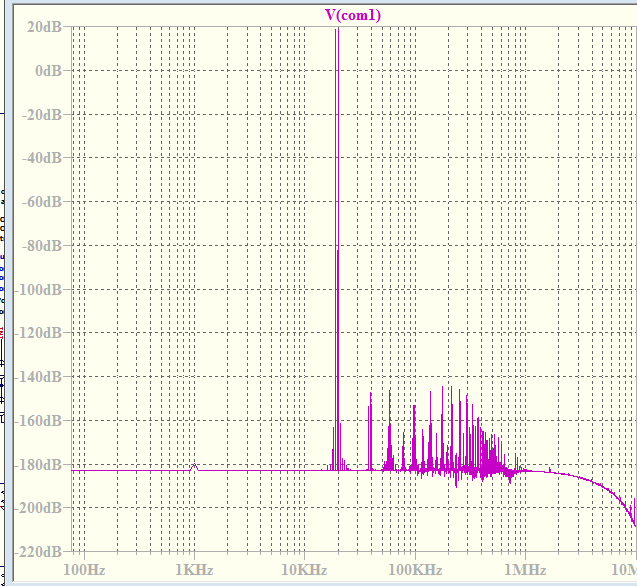
Task: Click the V(com1) trace label
Action: (x=353, y=15)
